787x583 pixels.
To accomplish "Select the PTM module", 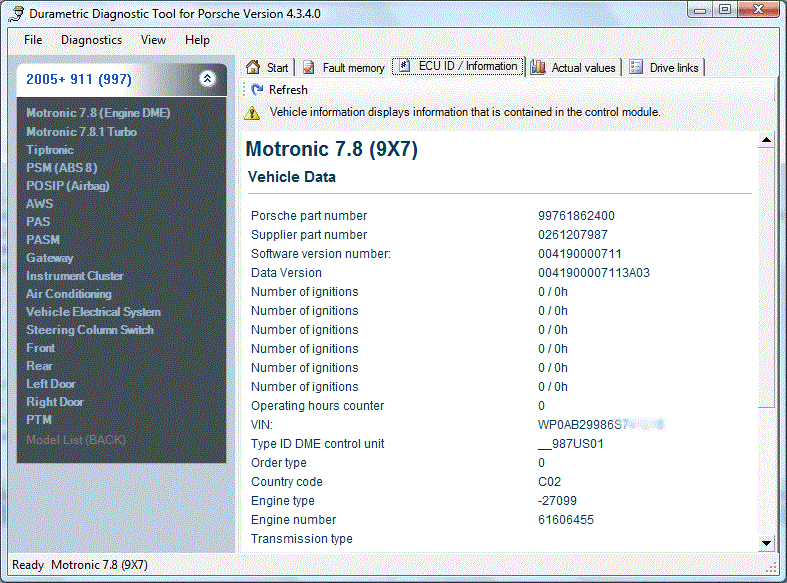I will [x=39, y=419].
